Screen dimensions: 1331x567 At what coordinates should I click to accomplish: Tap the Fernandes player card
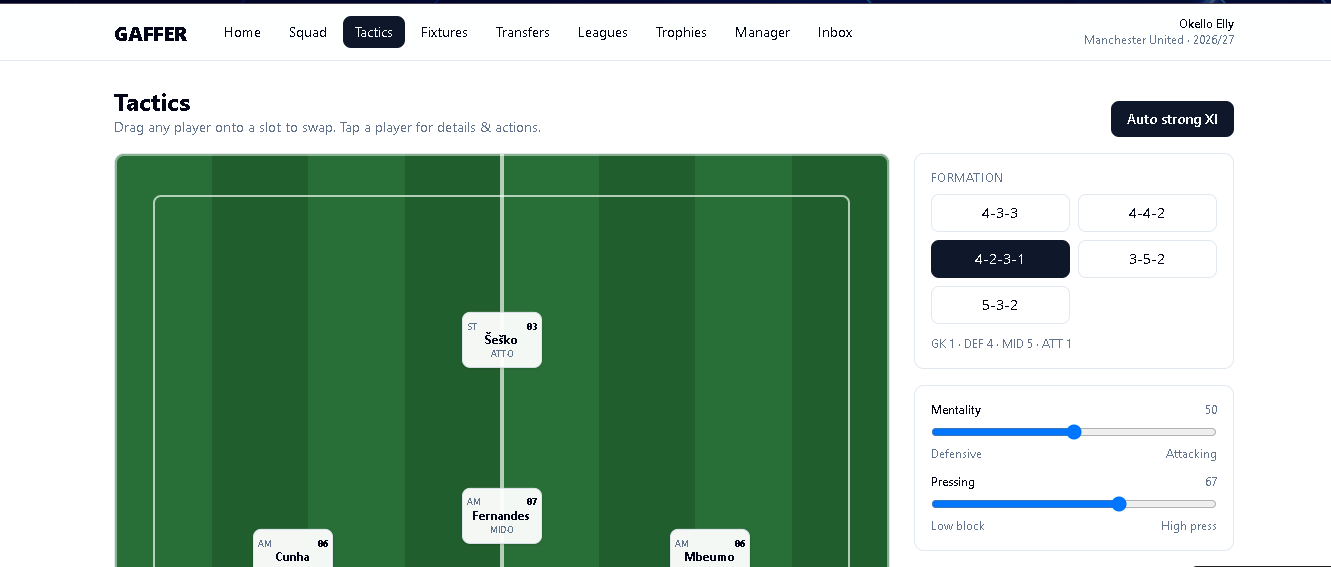[x=502, y=516]
